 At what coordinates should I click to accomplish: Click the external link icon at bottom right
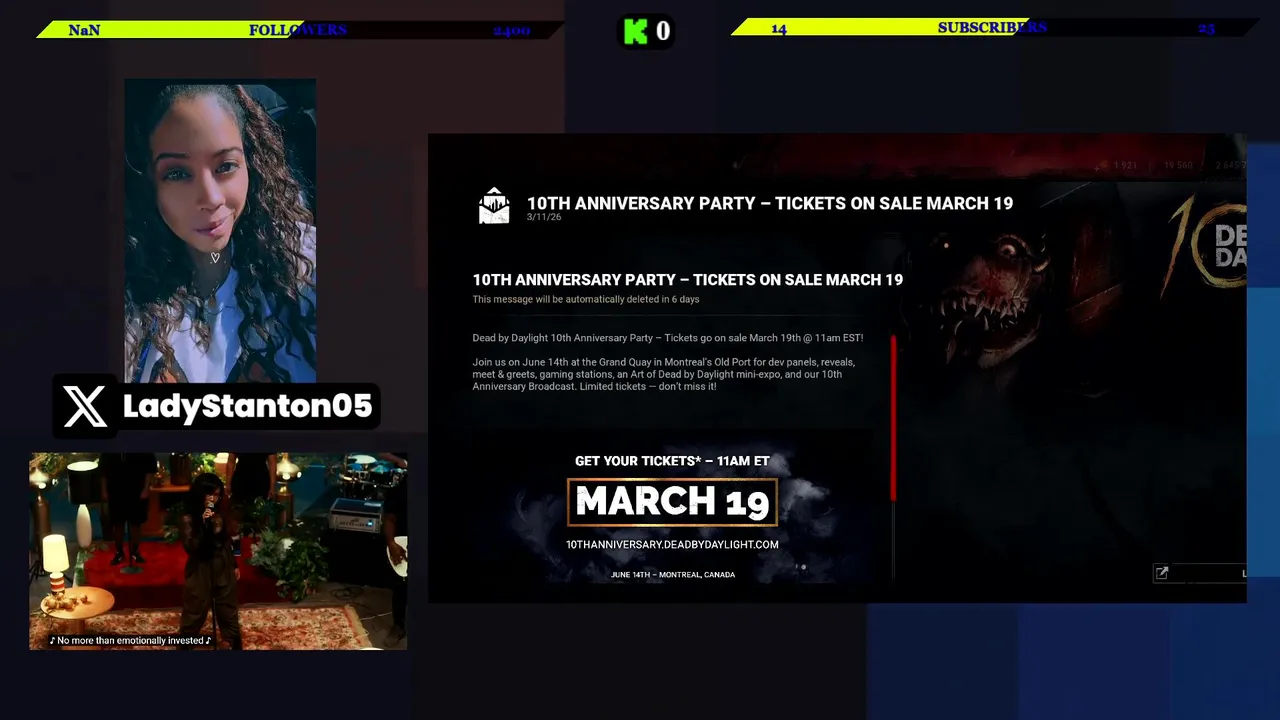[x=1161, y=573]
